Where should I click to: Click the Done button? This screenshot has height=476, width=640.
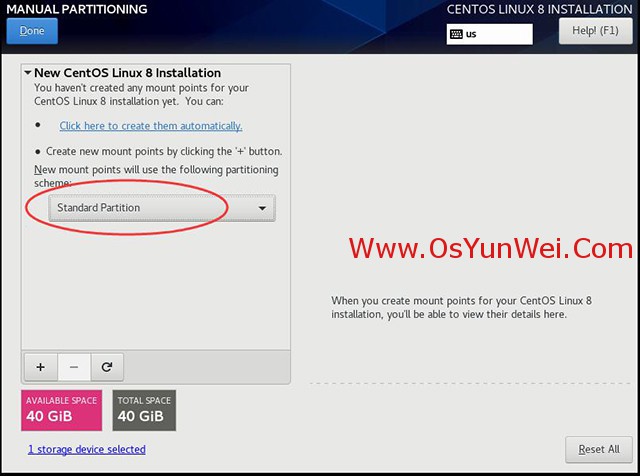point(32,31)
